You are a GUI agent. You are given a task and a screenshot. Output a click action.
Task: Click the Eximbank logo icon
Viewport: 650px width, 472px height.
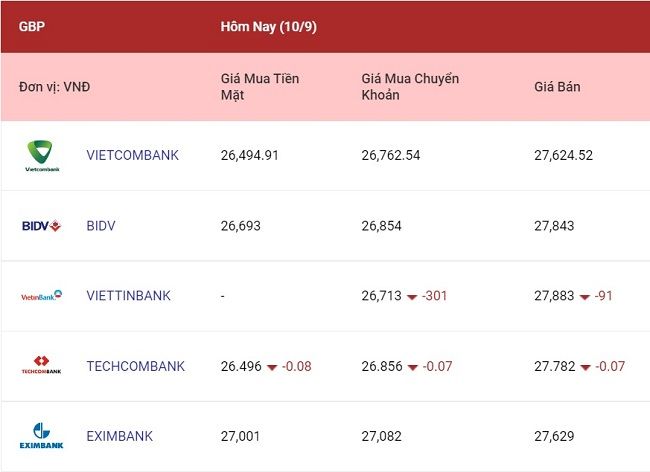(41, 436)
